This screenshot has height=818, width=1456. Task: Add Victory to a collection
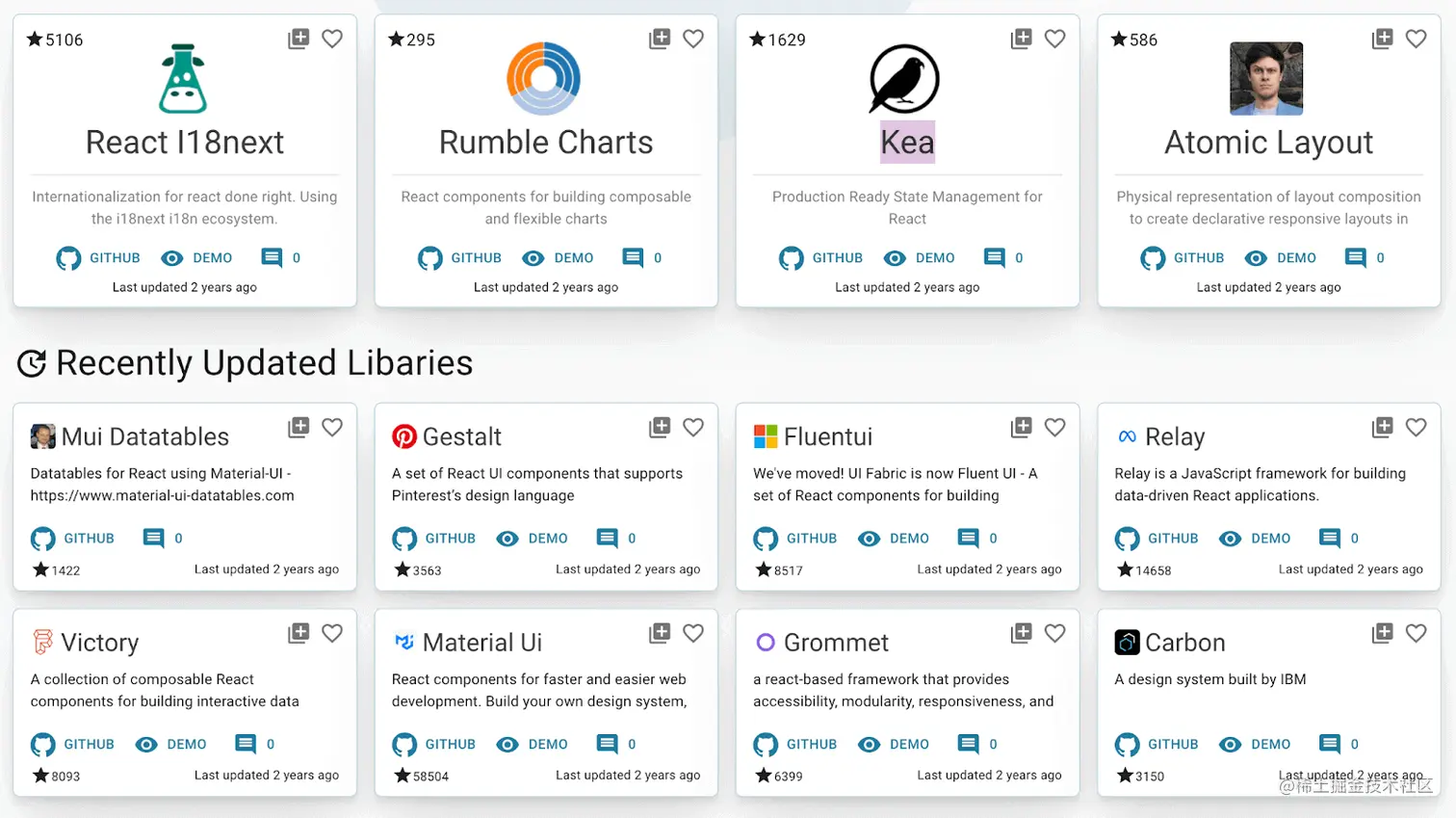(x=299, y=633)
